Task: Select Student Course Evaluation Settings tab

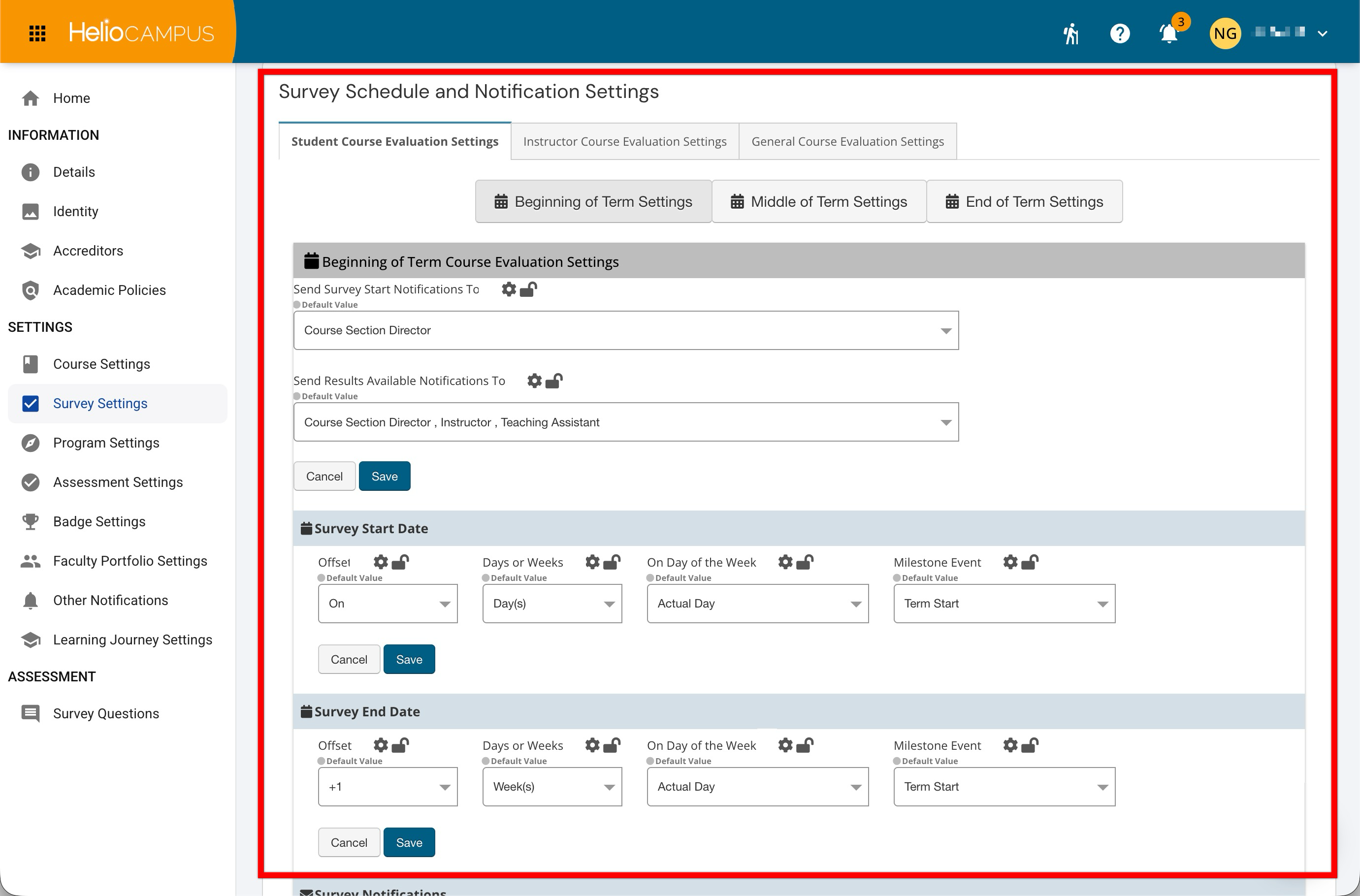Action: click(x=394, y=141)
